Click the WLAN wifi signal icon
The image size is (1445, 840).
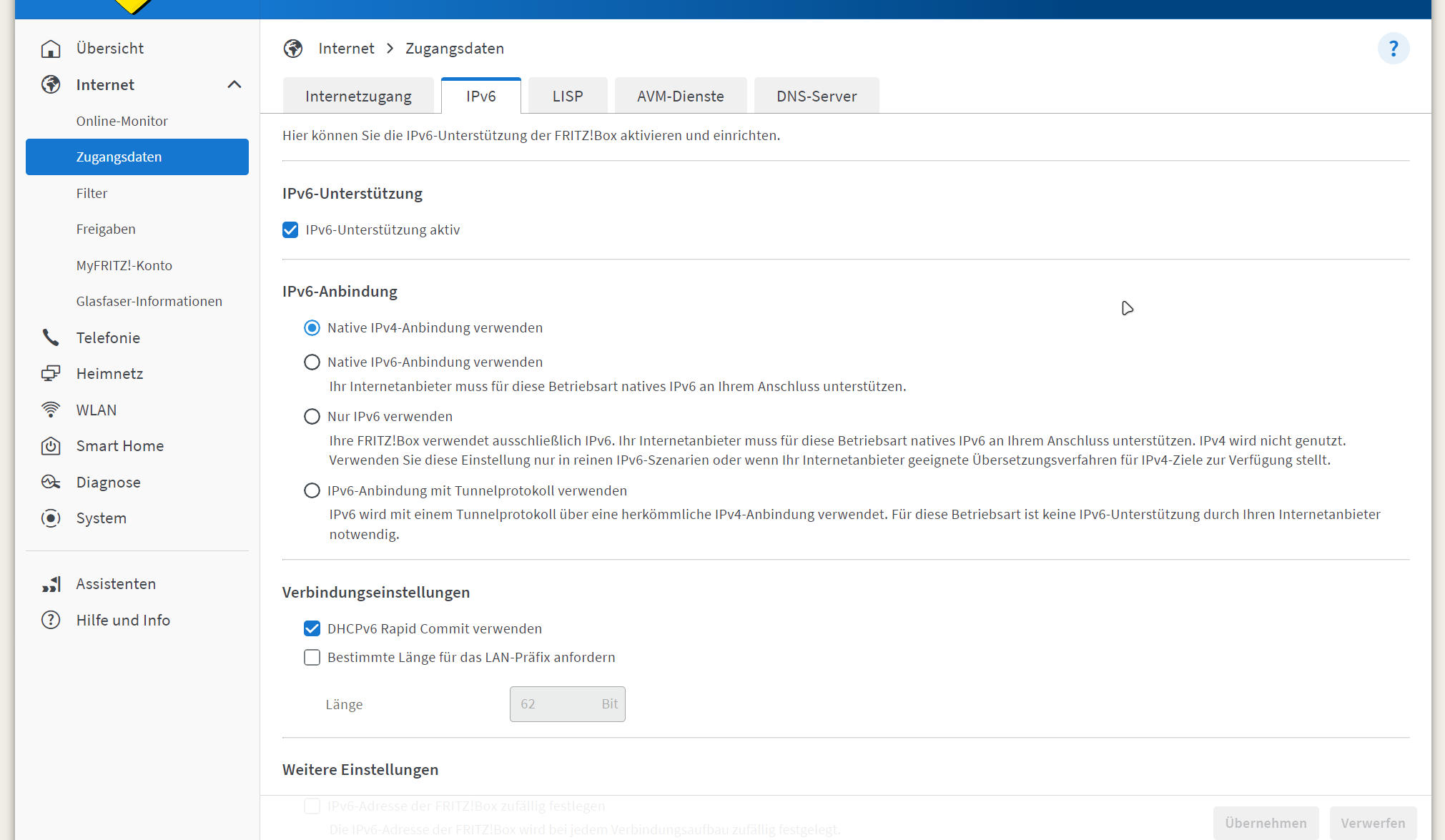51,410
